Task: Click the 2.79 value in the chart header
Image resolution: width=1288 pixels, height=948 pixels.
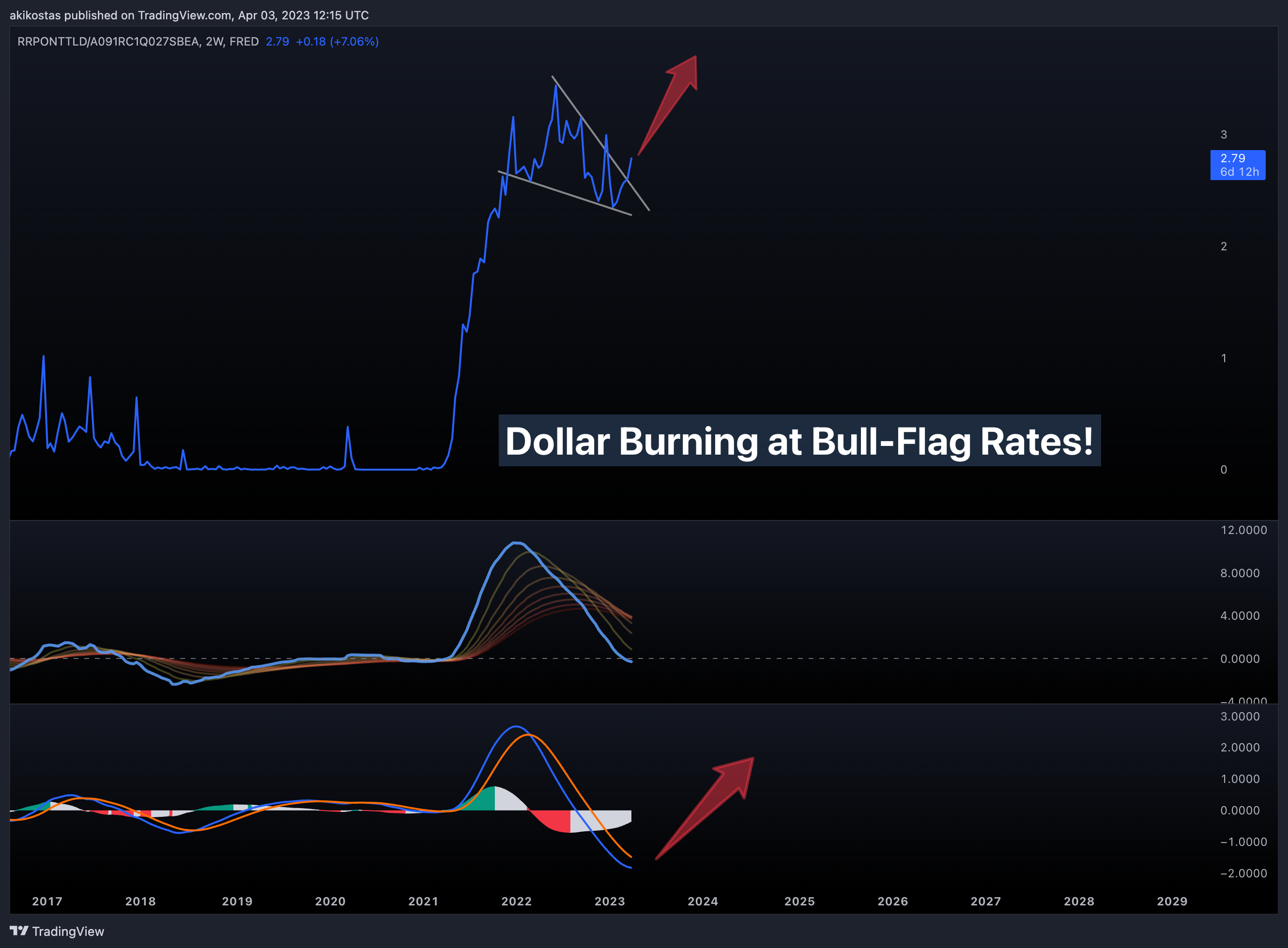Action: [x=277, y=41]
